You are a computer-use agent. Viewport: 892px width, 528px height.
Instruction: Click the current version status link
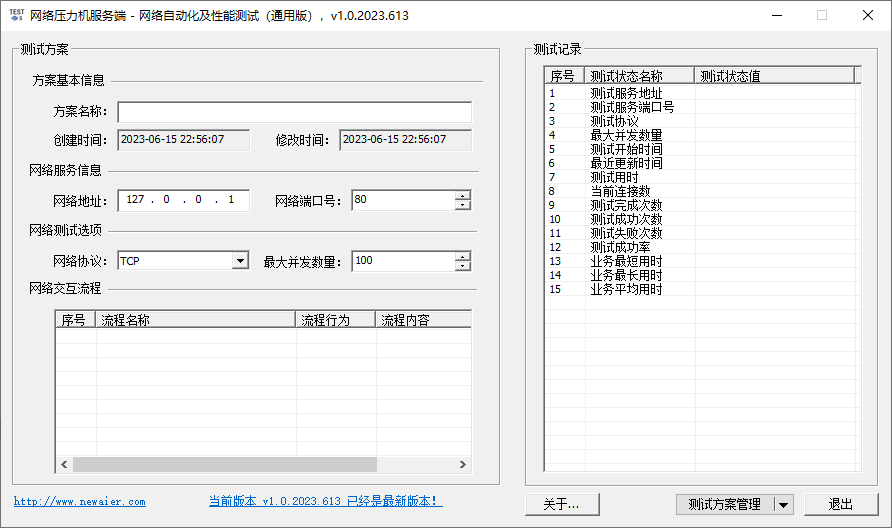tap(325, 501)
